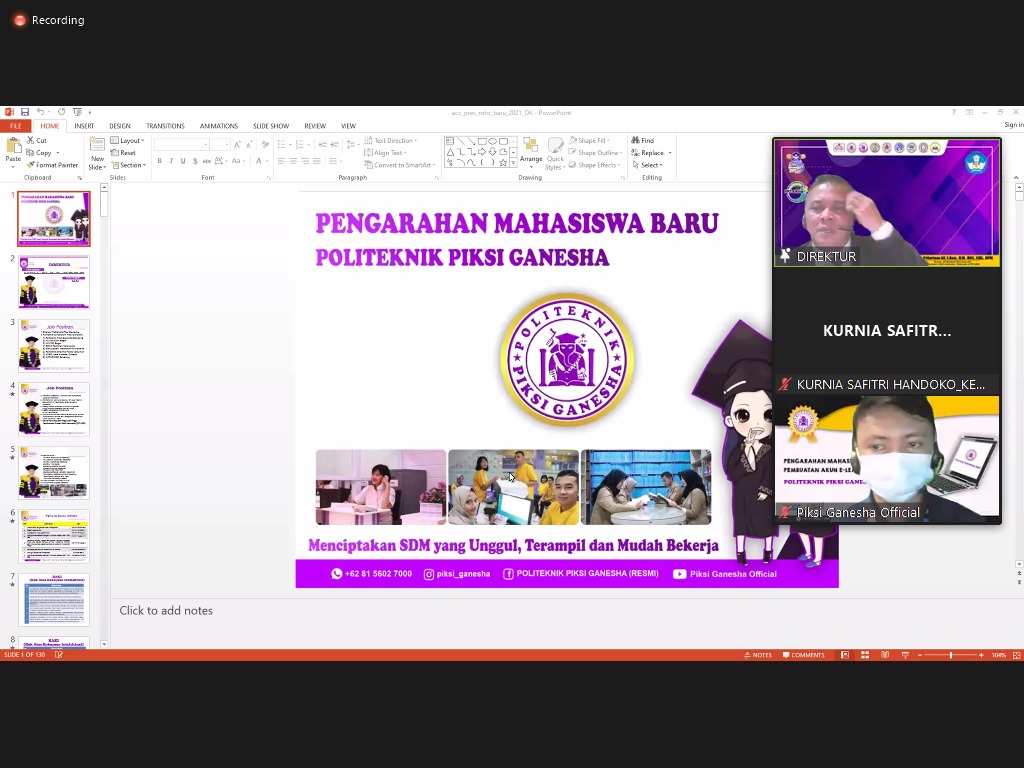Switch to the INSERT tab

(x=84, y=126)
